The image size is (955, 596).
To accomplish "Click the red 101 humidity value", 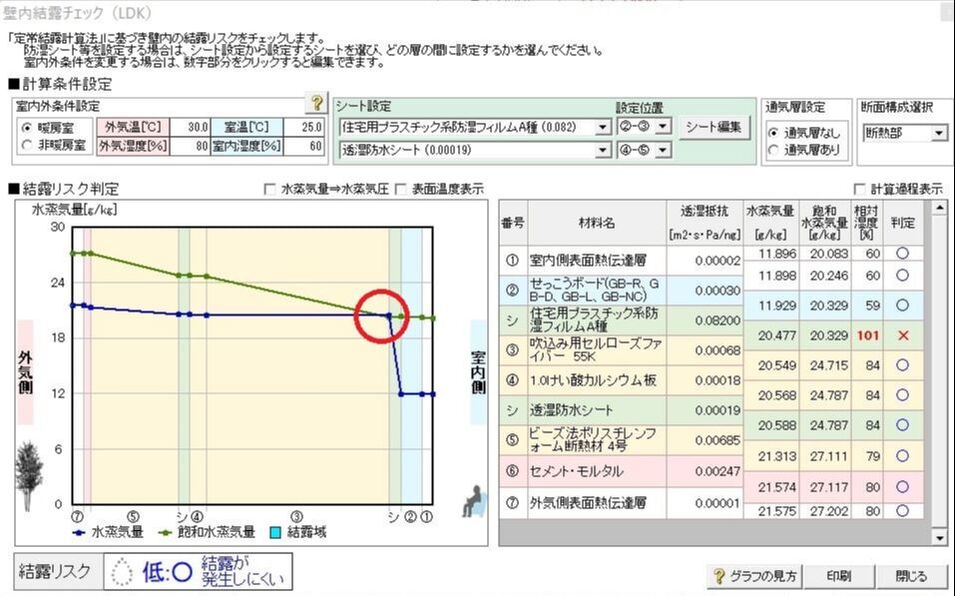I will pos(868,335).
